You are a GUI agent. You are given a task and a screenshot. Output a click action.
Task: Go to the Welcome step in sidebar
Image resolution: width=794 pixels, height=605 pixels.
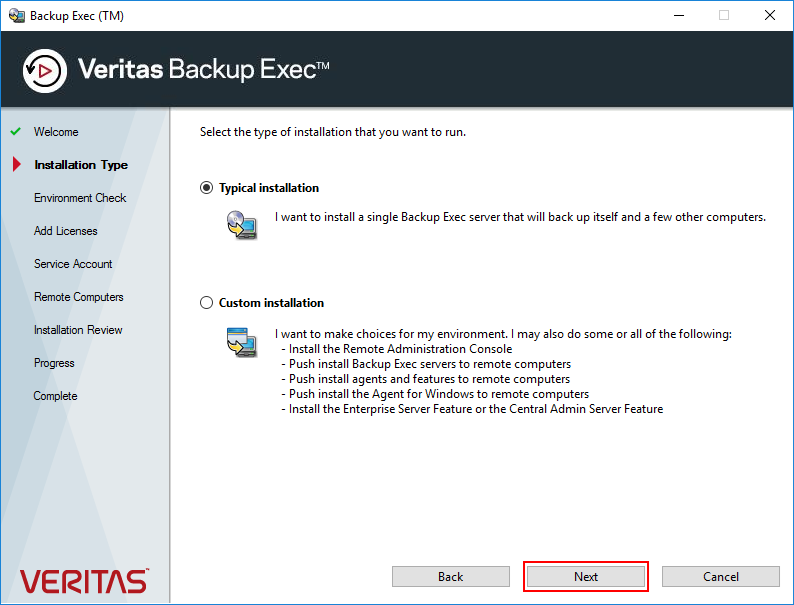56,132
